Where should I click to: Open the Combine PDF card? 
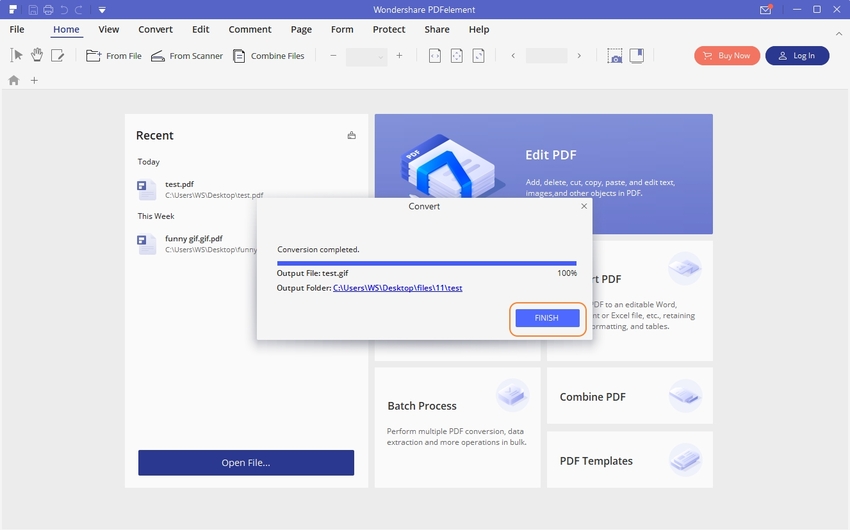630,396
